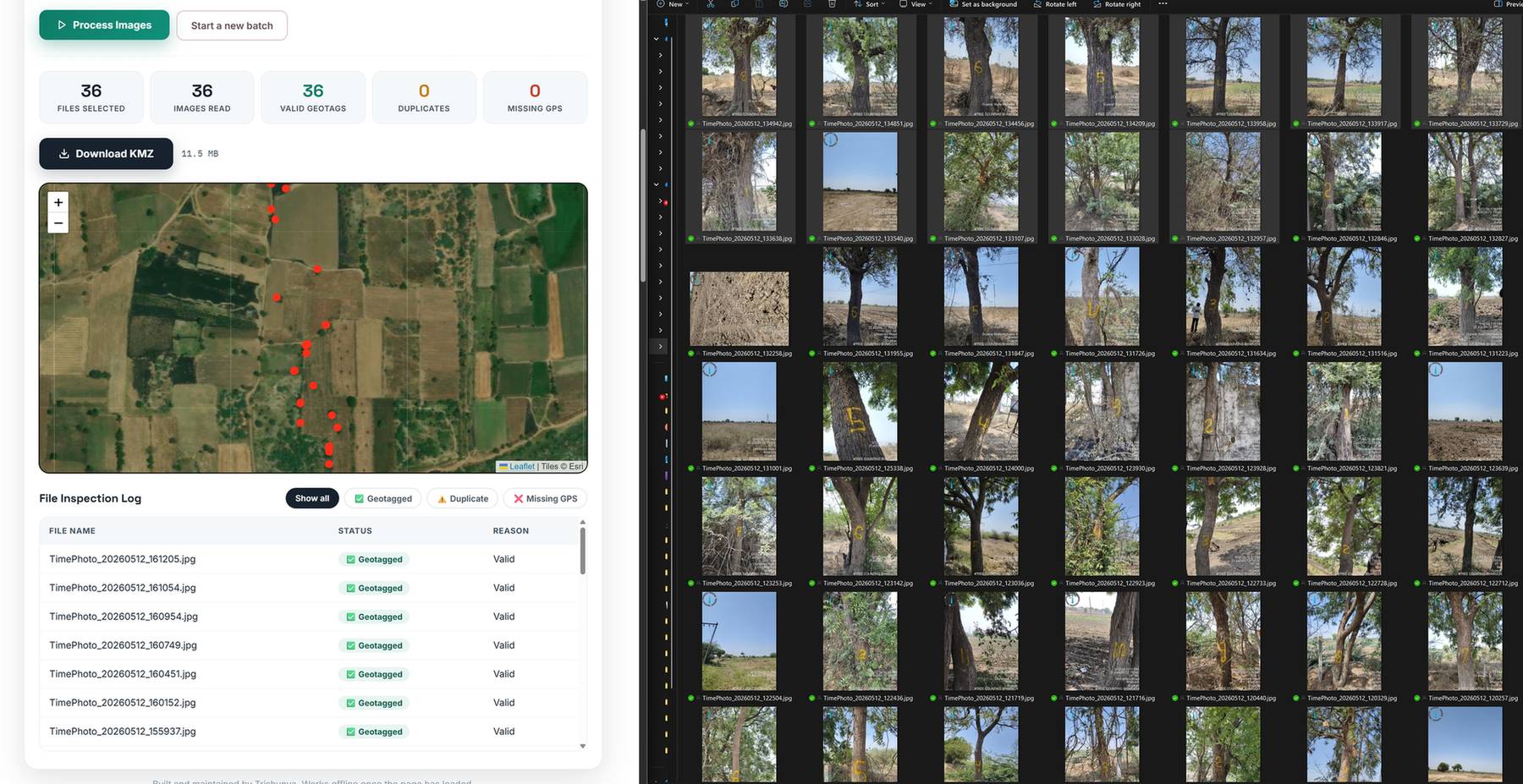Zoom in on the Leaflet map

pos(58,202)
